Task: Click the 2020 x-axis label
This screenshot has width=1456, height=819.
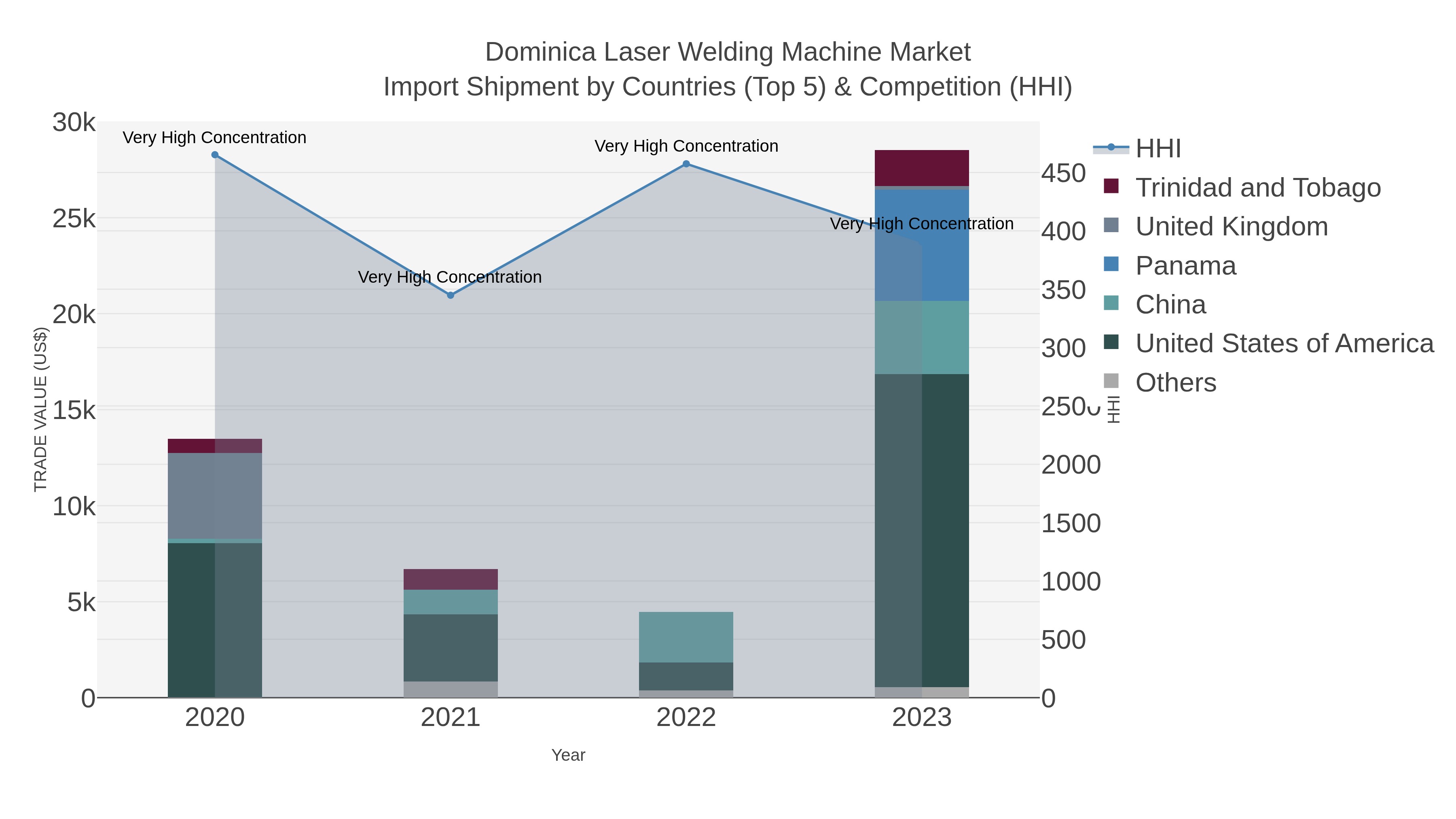Action: click(x=215, y=718)
